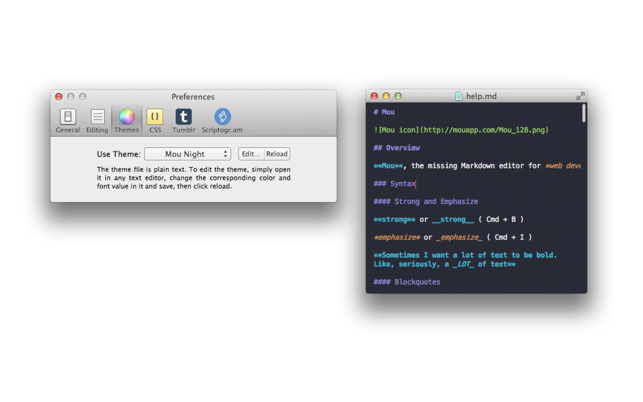Click the 'Sometimes I want a lot' bold paragraph
The image size is (643, 402).
[465, 260]
